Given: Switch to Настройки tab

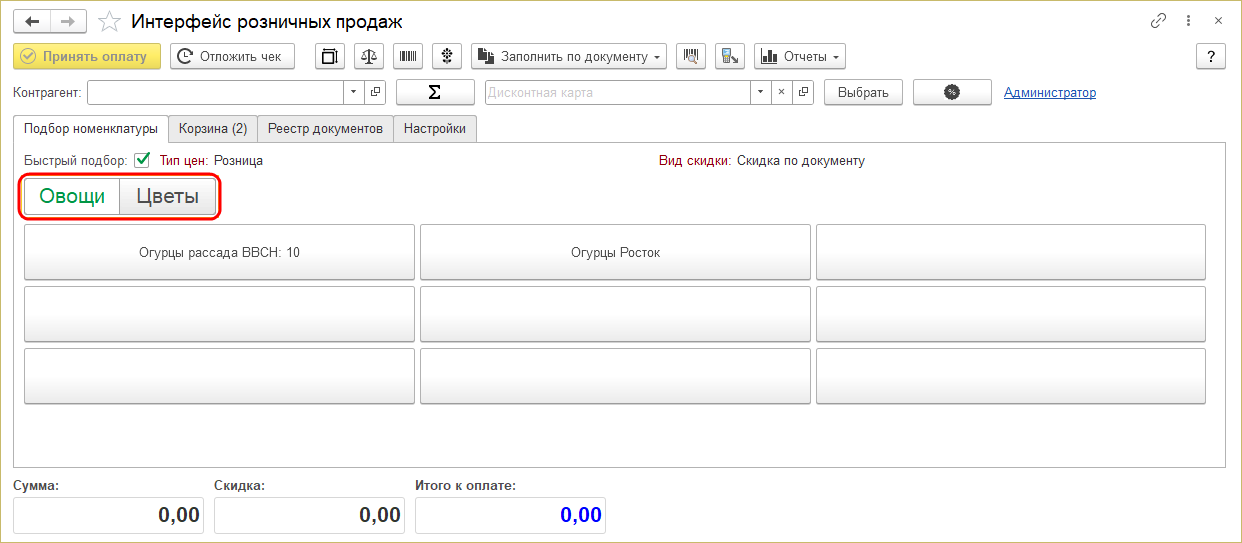Looking at the screenshot, I should (435, 129).
